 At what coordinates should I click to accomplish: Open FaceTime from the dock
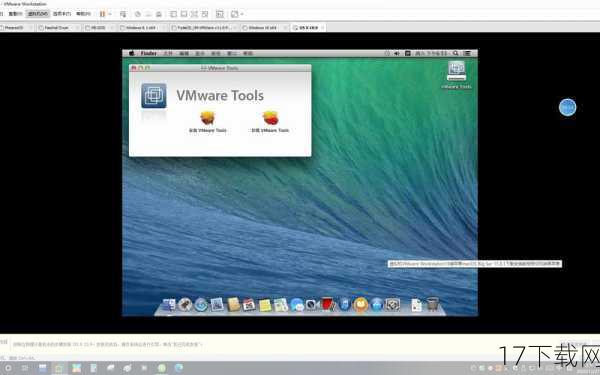pyautogui.click(x=313, y=305)
